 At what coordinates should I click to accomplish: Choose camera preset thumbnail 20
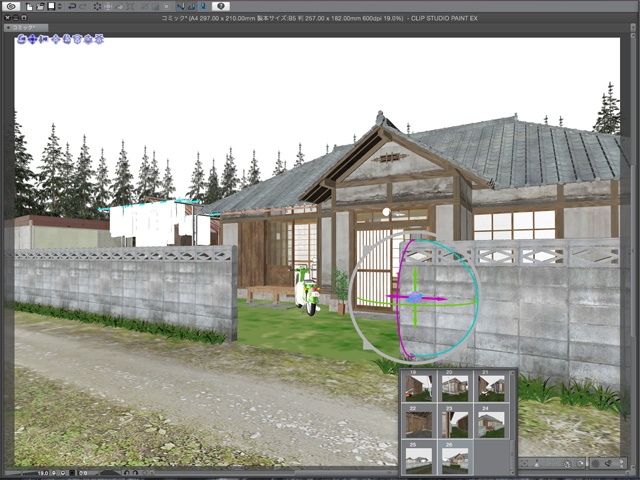455,386
